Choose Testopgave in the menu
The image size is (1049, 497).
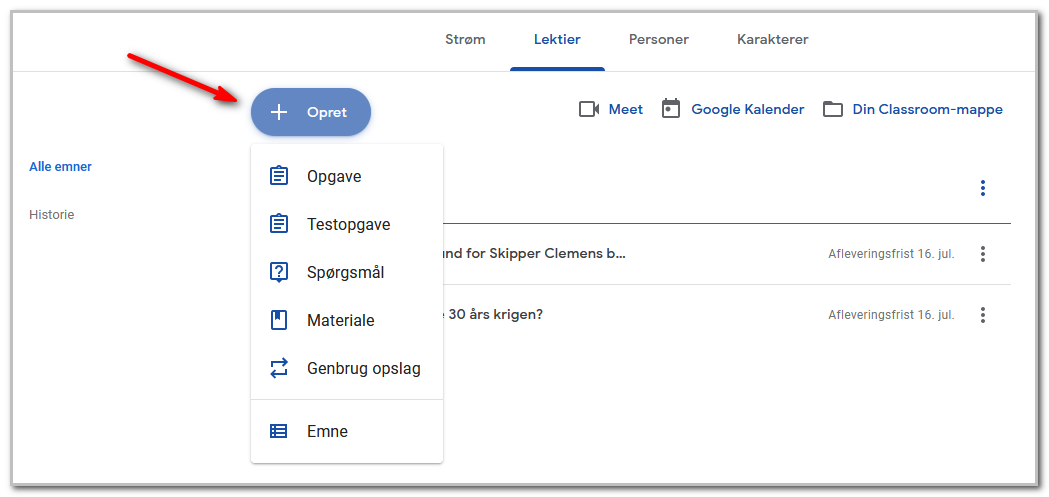click(x=347, y=225)
